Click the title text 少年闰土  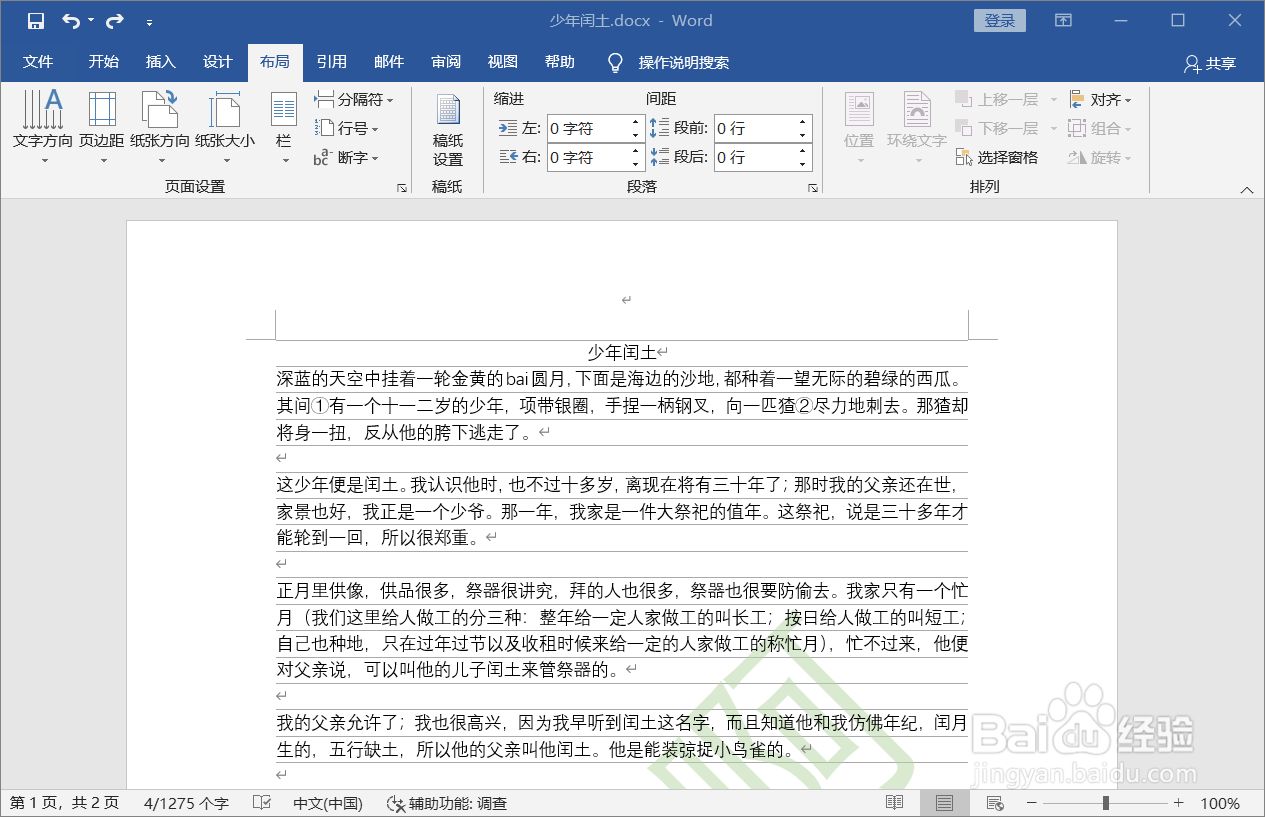click(621, 352)
